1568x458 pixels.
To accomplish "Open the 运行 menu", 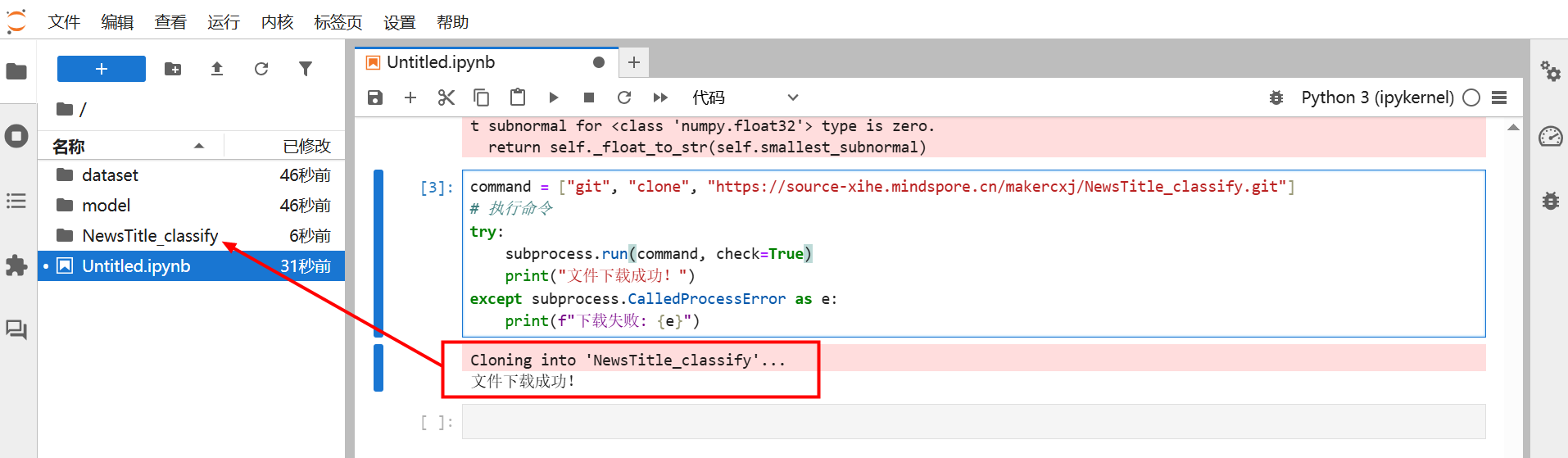I will tap(224, 22).
